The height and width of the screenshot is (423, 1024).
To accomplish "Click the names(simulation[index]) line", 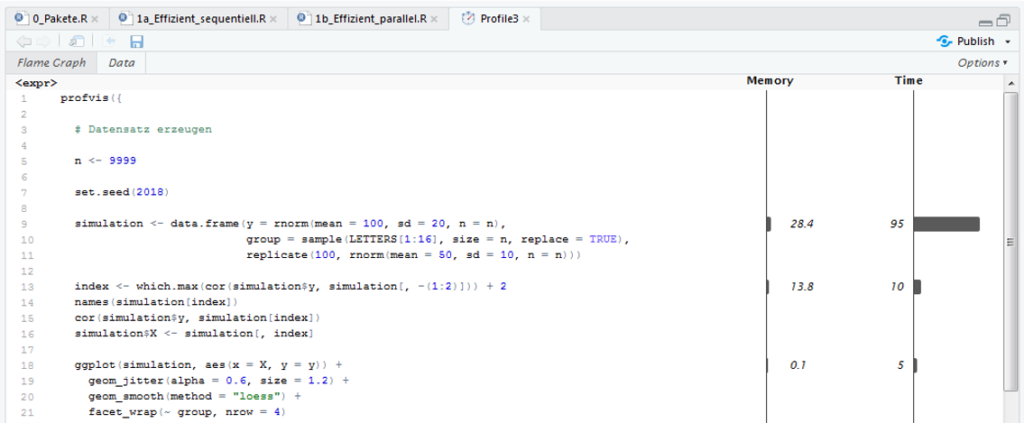I will [x=157, y=302].
